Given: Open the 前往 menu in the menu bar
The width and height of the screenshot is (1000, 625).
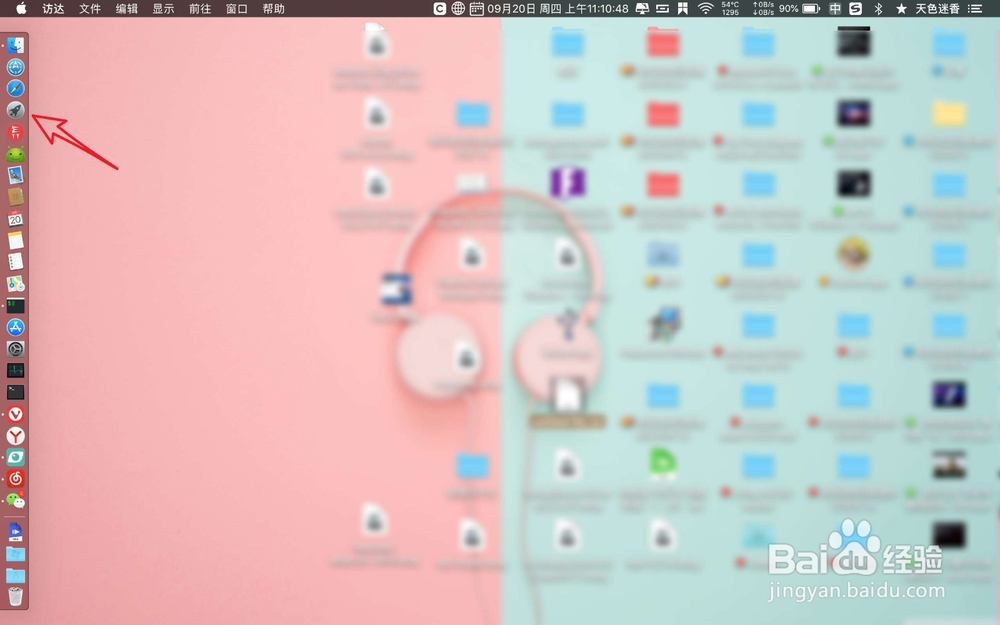Looking at the screenshot, I should click(198, 9).
